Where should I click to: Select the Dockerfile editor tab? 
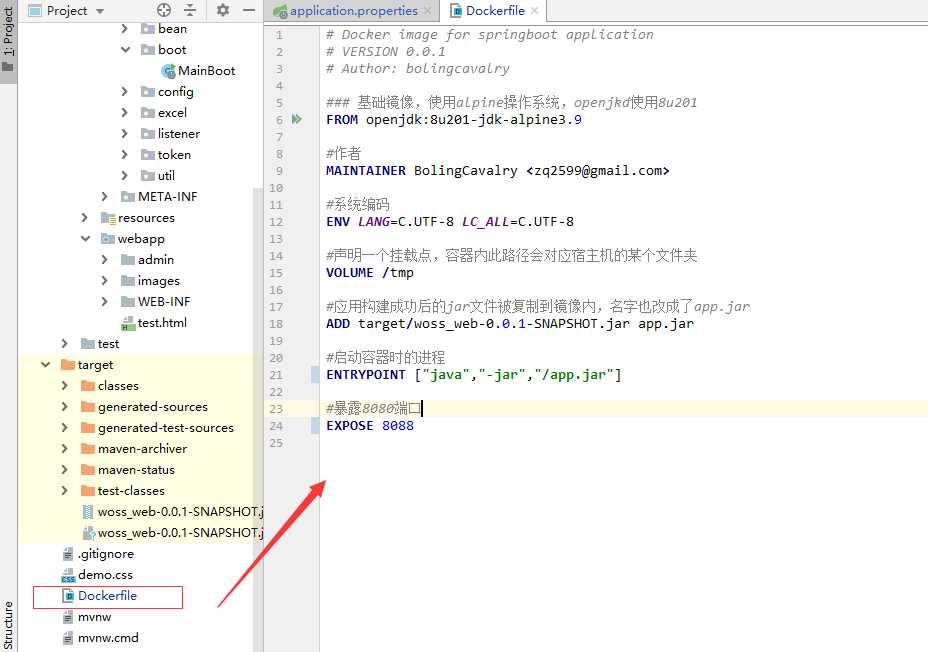pyautogui.click(x=495, y=11)
